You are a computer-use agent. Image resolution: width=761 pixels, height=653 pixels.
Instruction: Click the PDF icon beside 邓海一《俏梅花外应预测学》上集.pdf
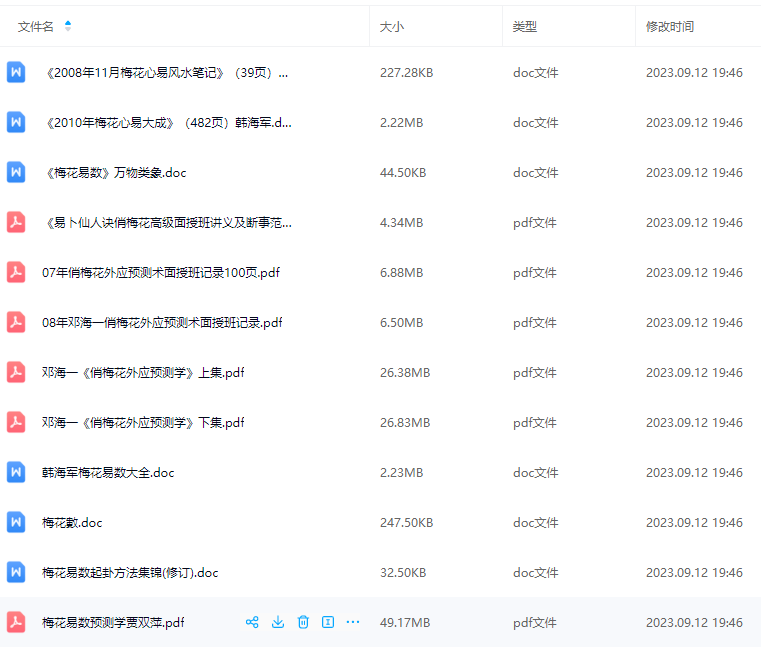coord(16,372)
